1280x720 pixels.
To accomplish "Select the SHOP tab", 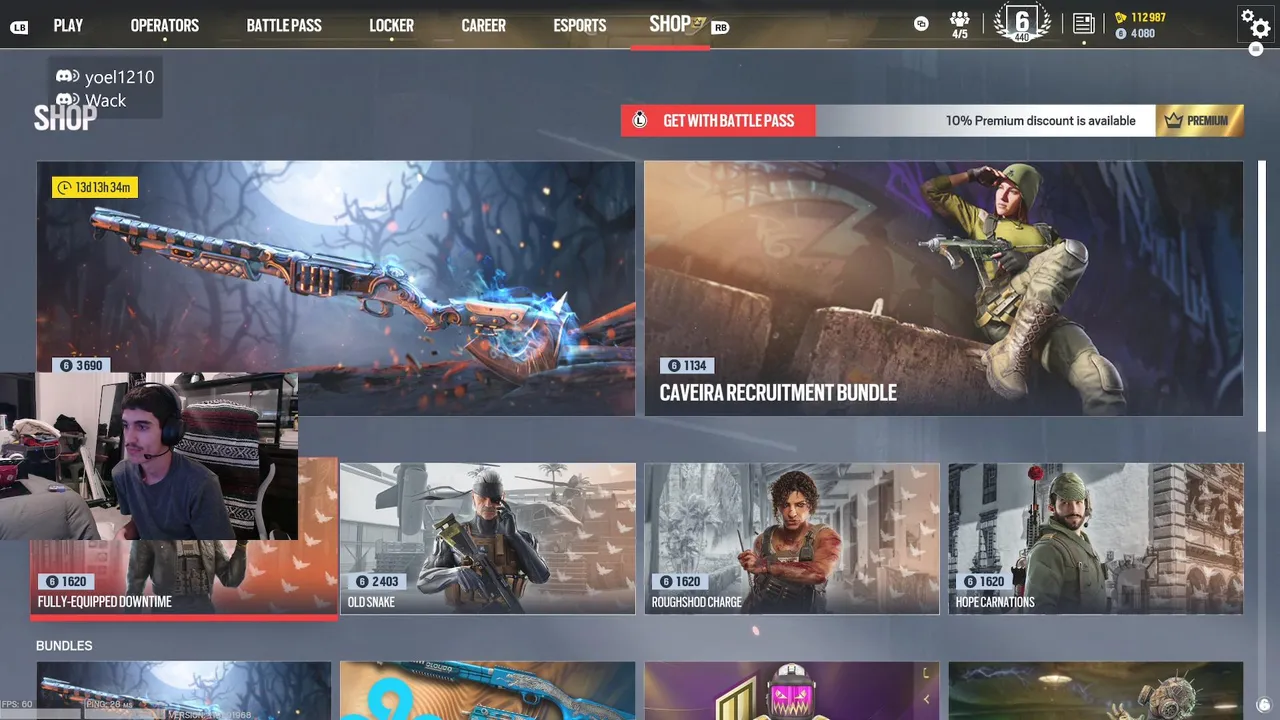I will coord(670,24).
